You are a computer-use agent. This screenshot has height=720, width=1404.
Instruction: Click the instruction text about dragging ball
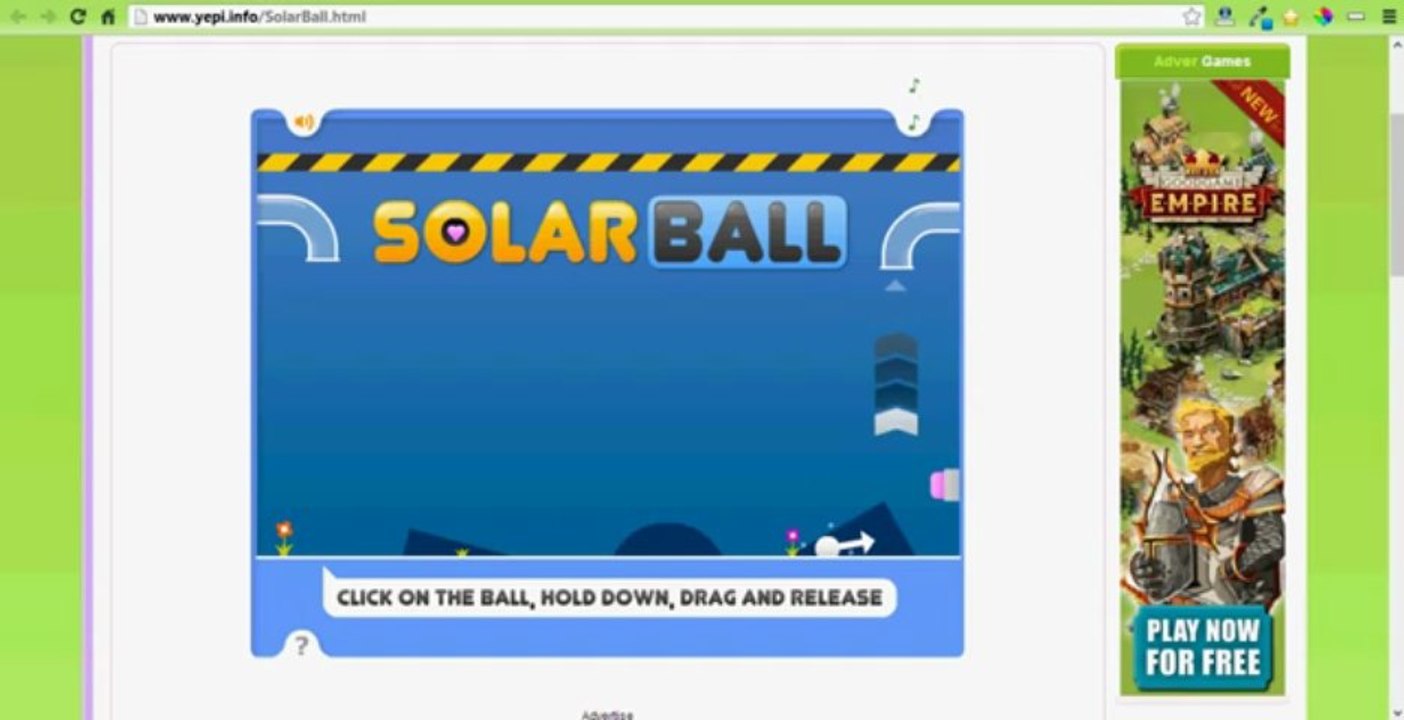point(609,598)
